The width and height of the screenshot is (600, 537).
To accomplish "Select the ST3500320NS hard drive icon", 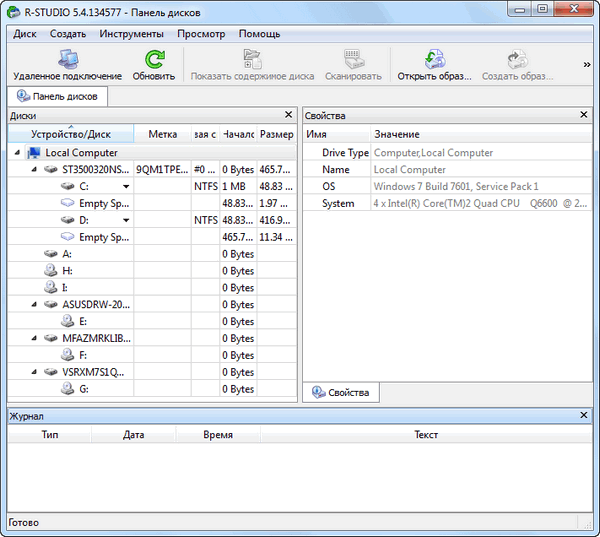I will (50, 170).
